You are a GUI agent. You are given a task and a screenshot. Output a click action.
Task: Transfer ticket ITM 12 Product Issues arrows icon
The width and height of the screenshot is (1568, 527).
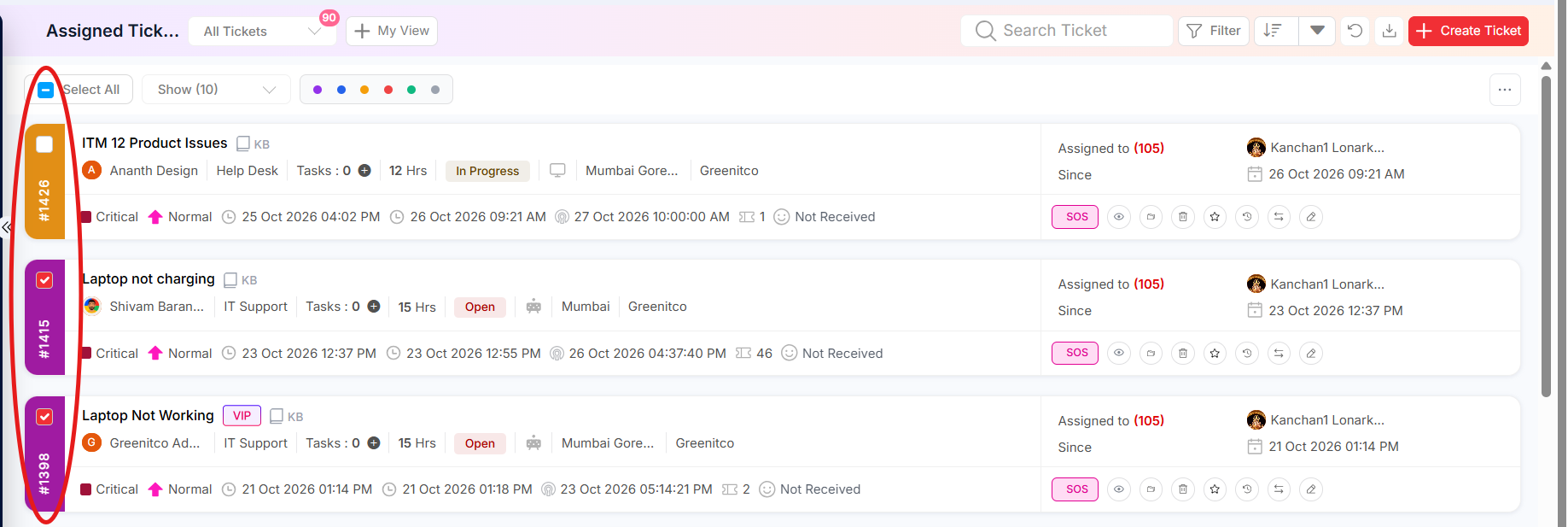[1279, 217]
